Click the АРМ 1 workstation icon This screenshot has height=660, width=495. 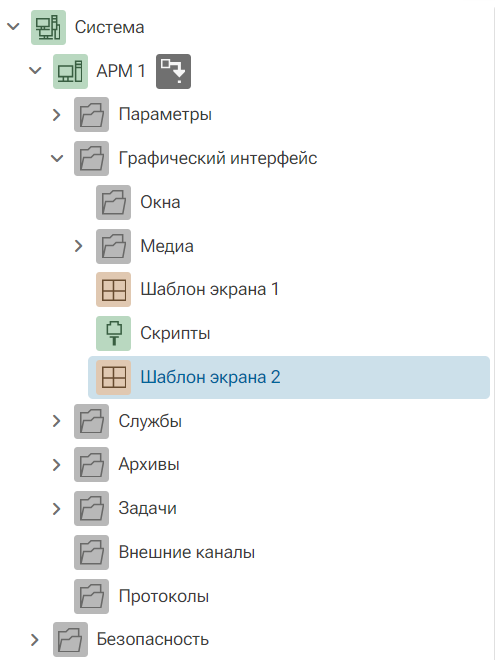pyautogui.click(x=70, y=71)
